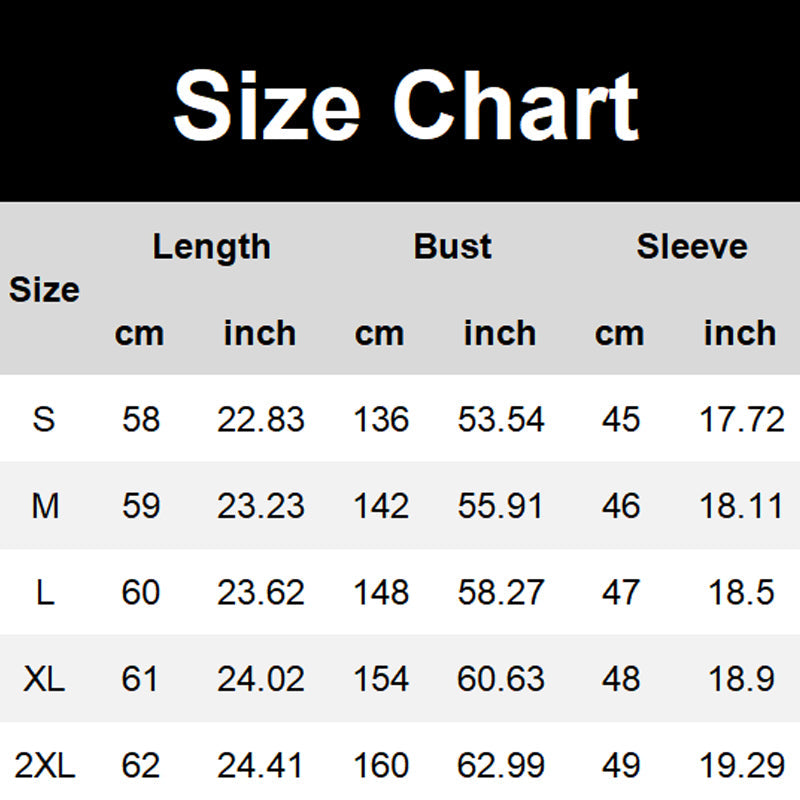800x800 pixels.
Task: Select the L size row label
Action: (44, 593)
